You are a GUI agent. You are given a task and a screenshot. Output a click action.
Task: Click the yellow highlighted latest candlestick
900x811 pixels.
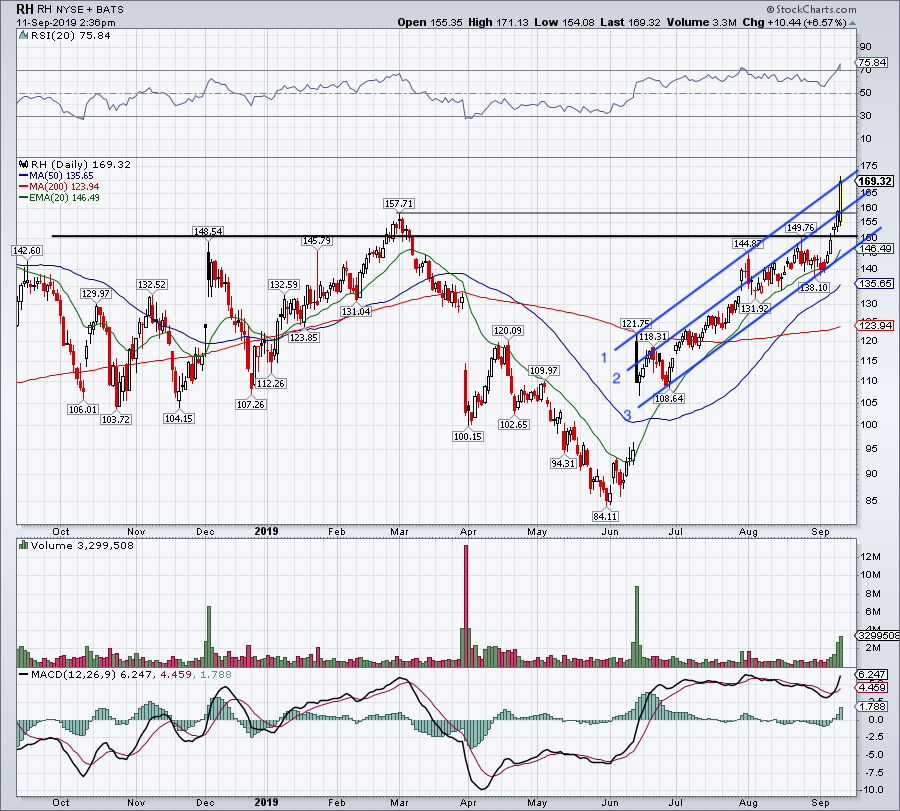840,200
